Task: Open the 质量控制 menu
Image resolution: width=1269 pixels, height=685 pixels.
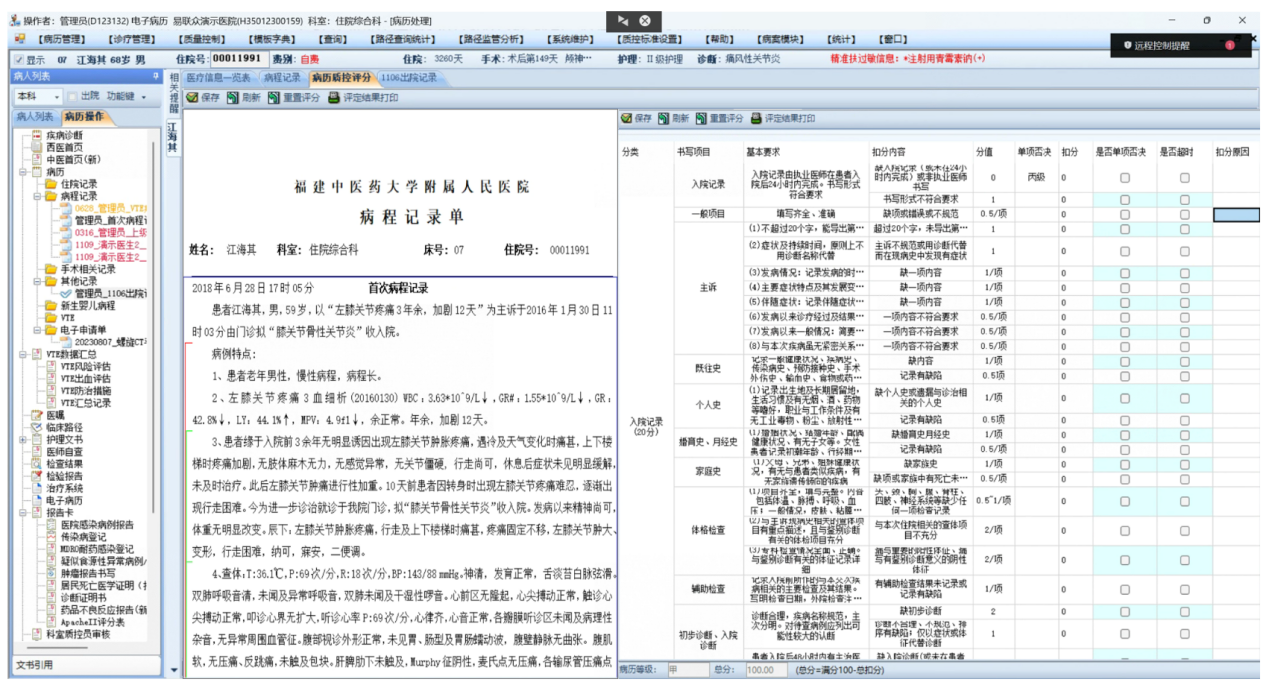Action: point(203,39)
